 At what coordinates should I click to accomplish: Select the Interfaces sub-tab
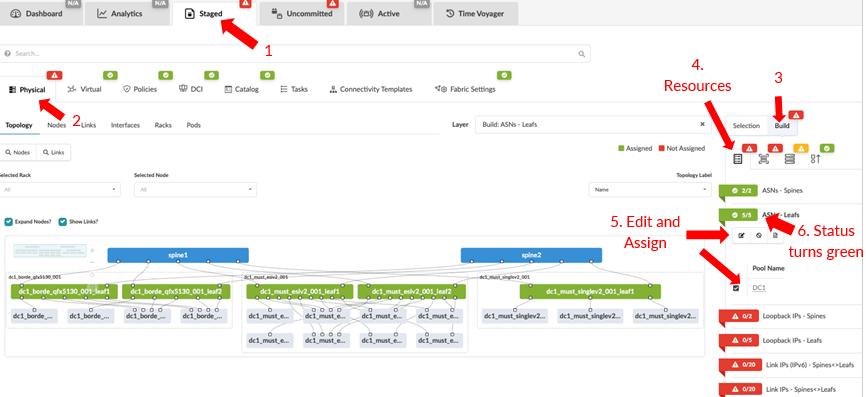tap(125, 125)
